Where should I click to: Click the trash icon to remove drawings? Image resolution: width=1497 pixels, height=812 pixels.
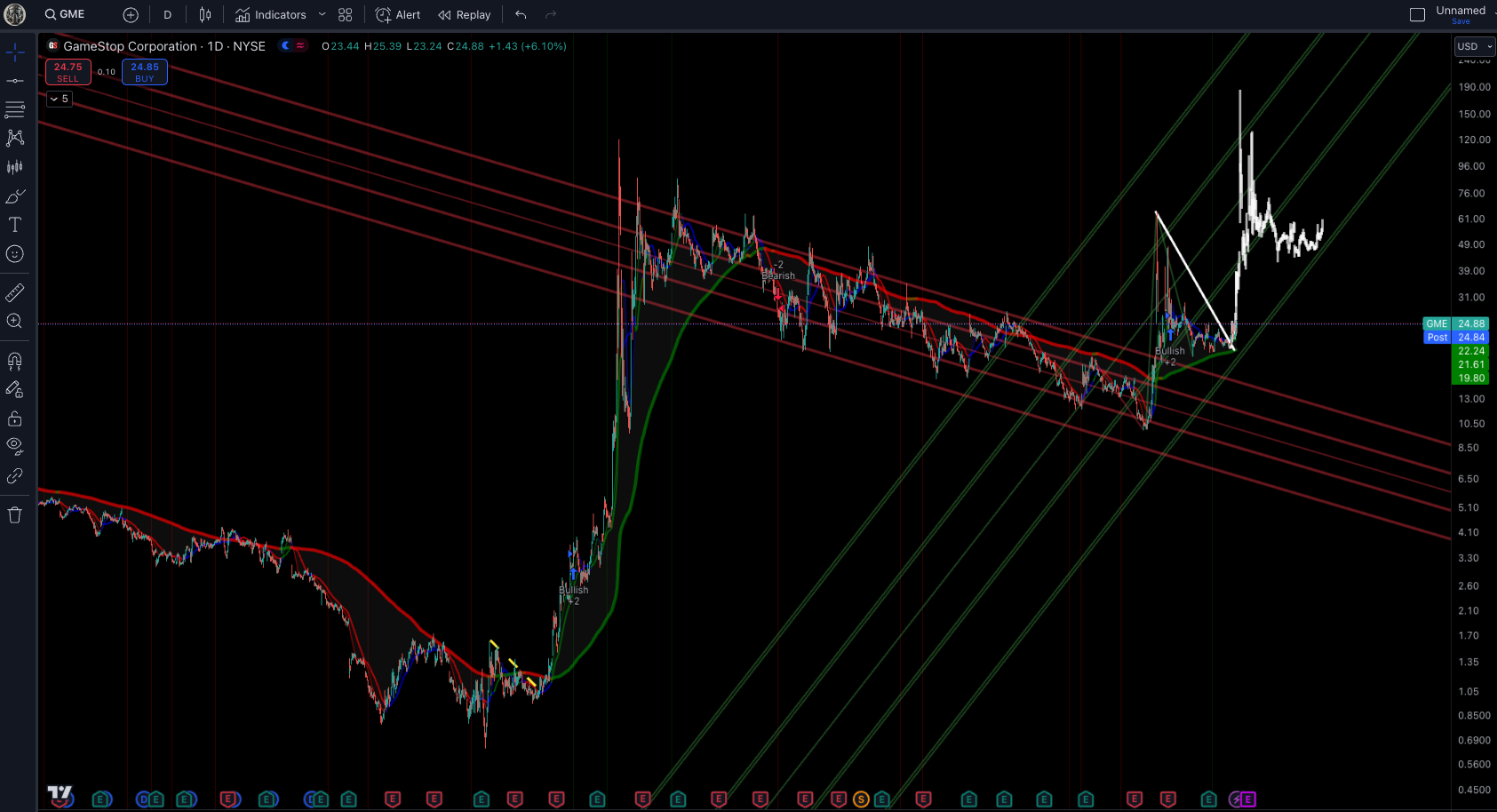(15, 514)
